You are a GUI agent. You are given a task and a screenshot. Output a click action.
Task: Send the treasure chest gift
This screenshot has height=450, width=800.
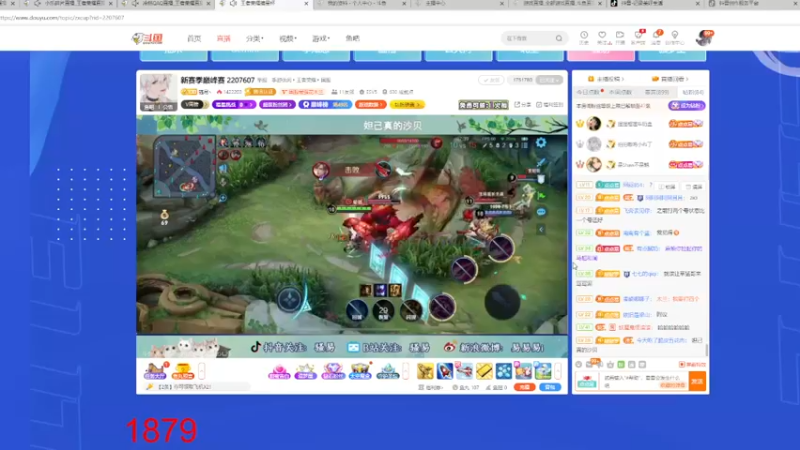(x=360, y=371)
